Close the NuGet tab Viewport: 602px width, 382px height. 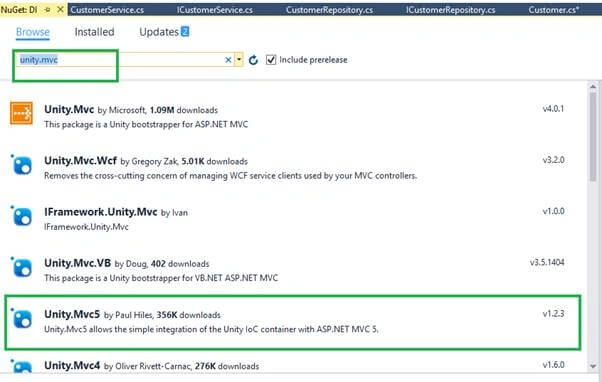(x=60, y=10)
